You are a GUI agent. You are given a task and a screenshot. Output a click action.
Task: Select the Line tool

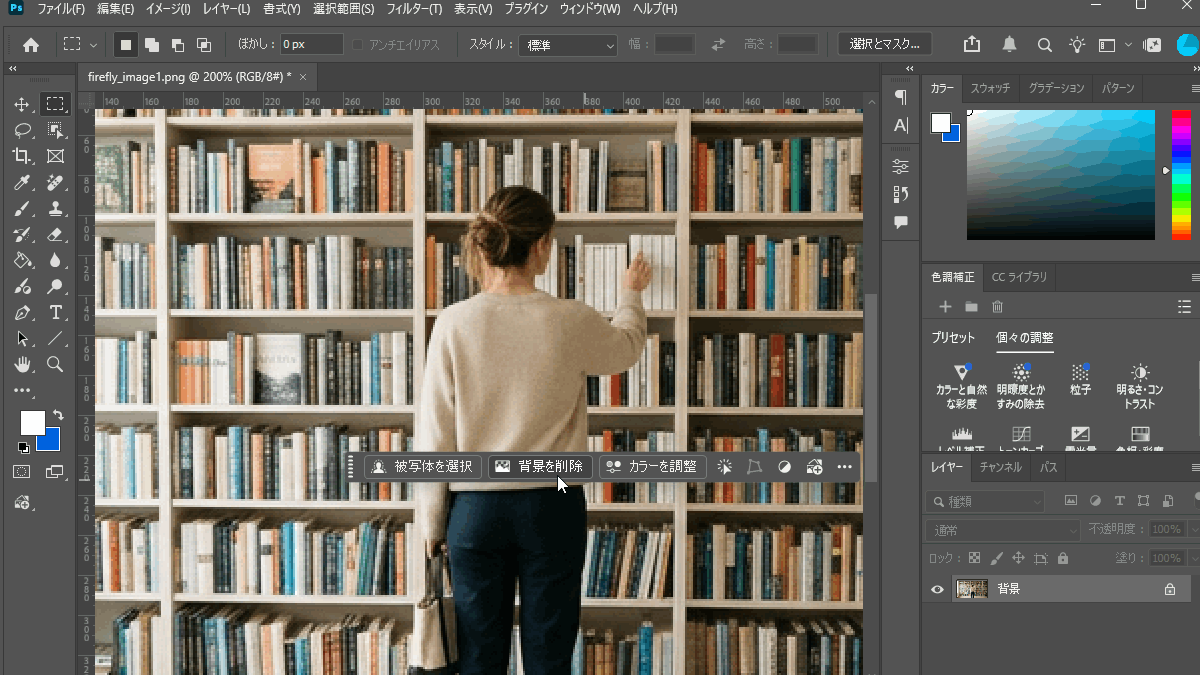pyautogui.click(x=55, y=338)
